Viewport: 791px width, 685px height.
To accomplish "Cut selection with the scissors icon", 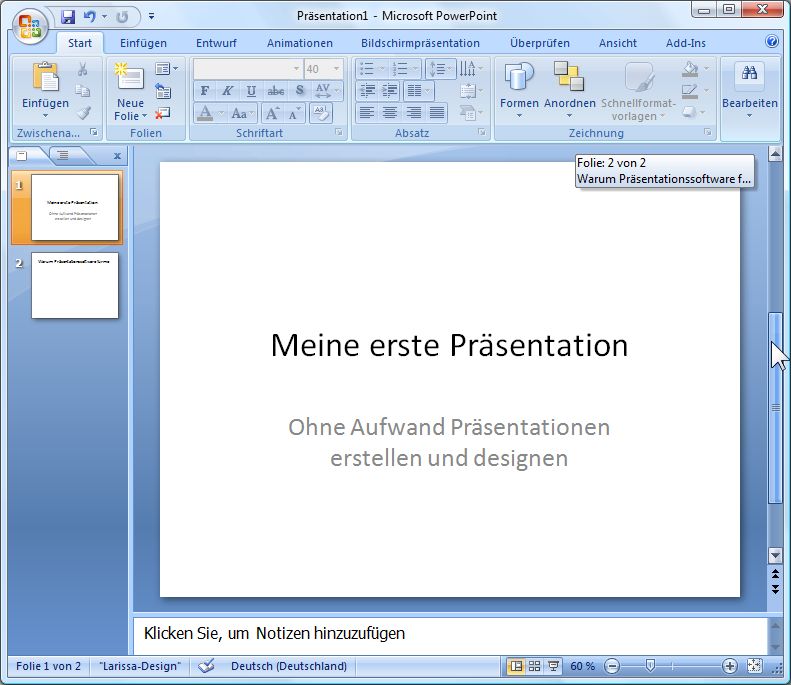I will [83, 69].
